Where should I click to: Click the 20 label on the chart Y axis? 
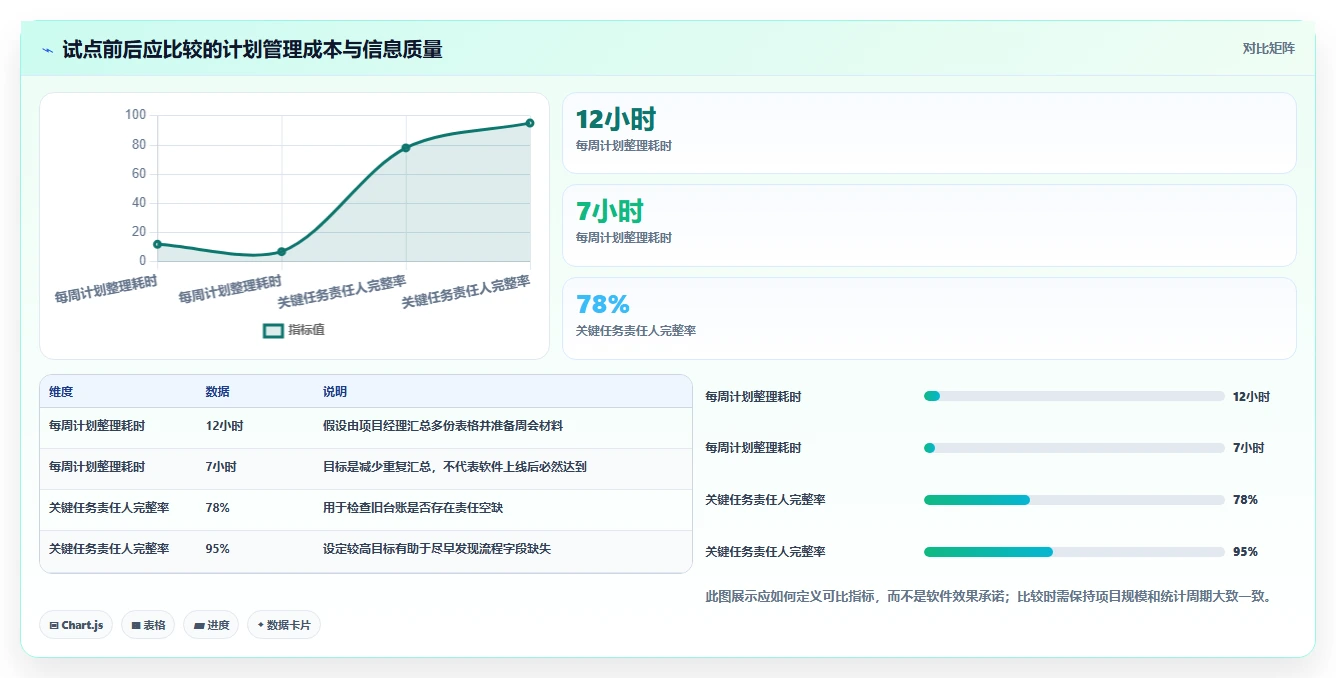click(x=139, y=231)
